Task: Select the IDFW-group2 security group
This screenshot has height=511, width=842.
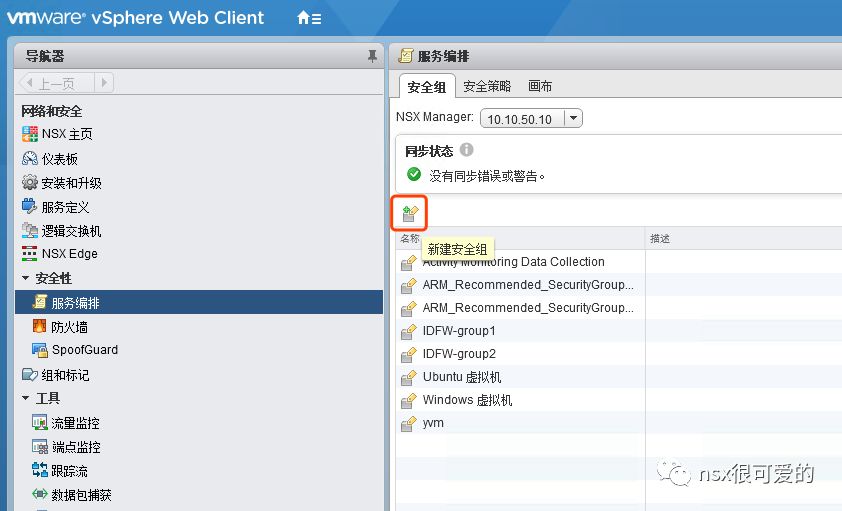Action: [x=619, y=354]
